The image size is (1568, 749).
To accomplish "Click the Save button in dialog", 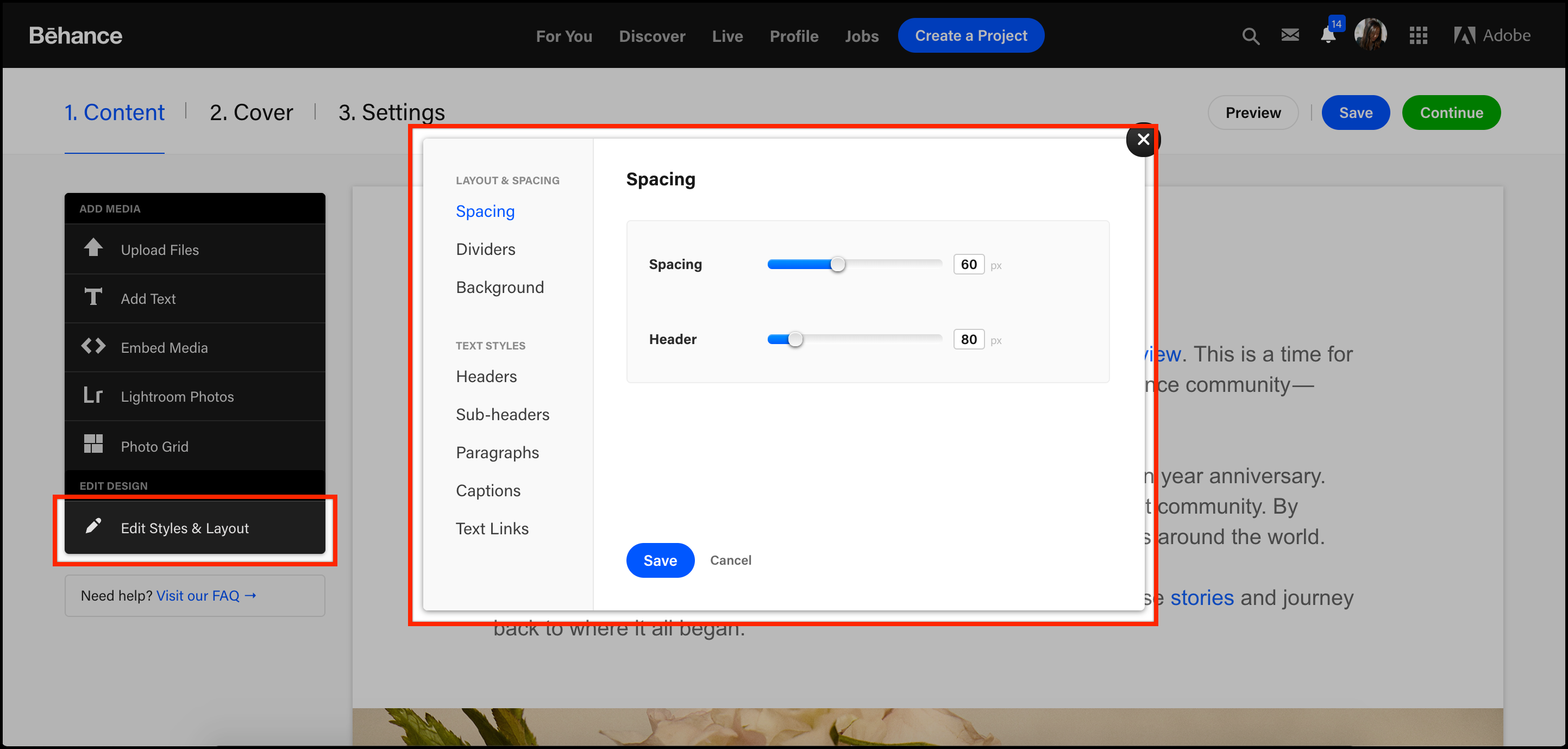I will [660, 559].
